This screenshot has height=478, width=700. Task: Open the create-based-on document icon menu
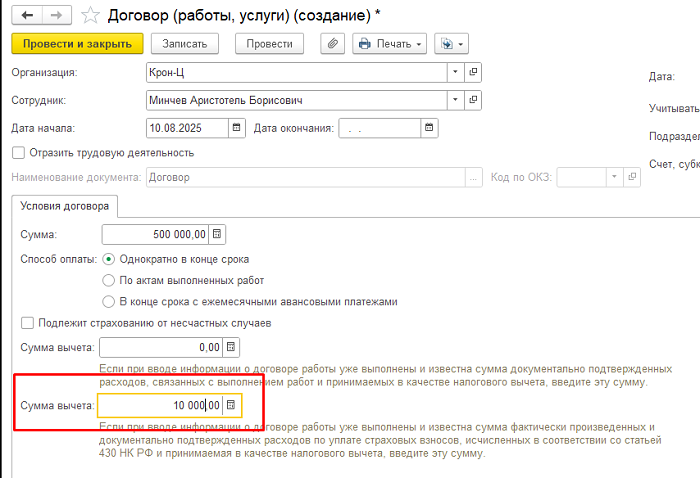tap(451, 44)
